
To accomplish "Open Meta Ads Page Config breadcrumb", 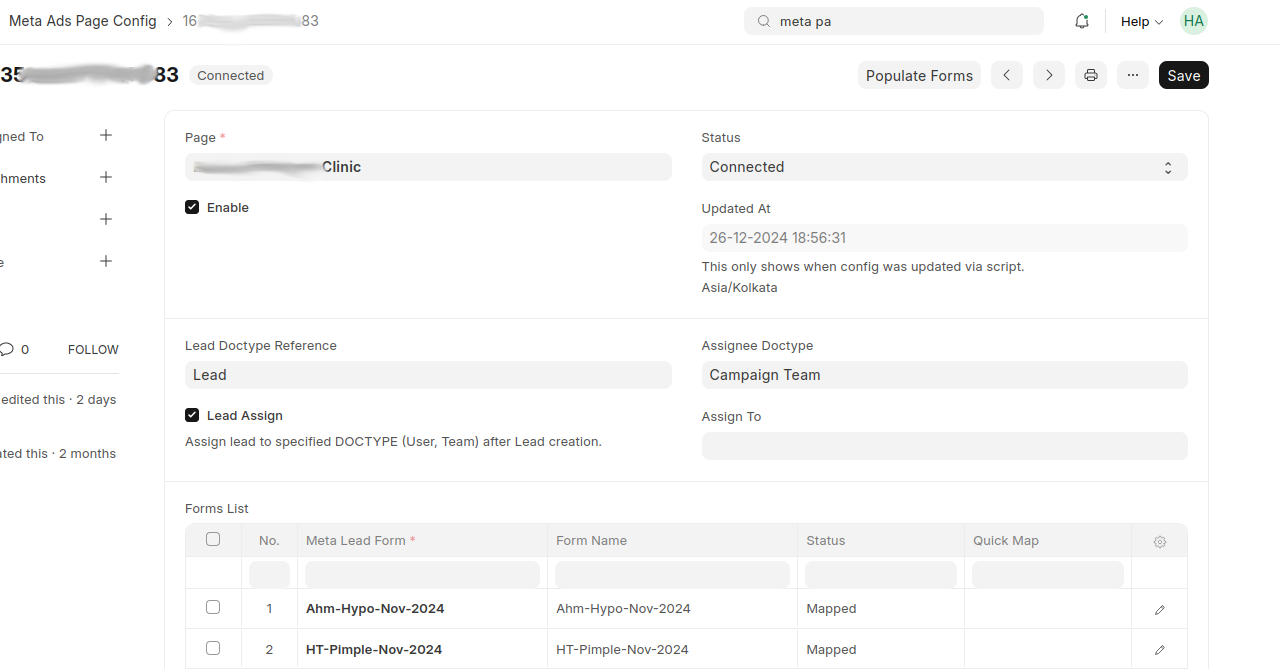I will coord(83,21).
